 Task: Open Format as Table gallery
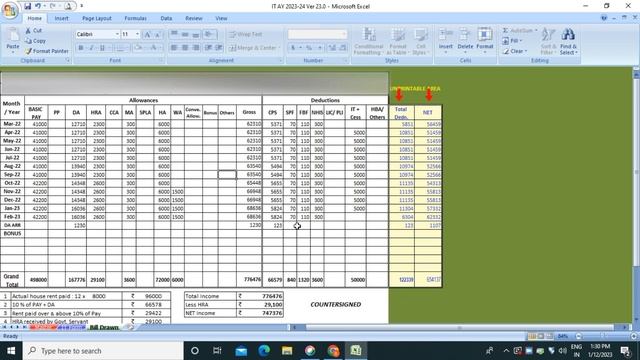(x=398, y=41)
